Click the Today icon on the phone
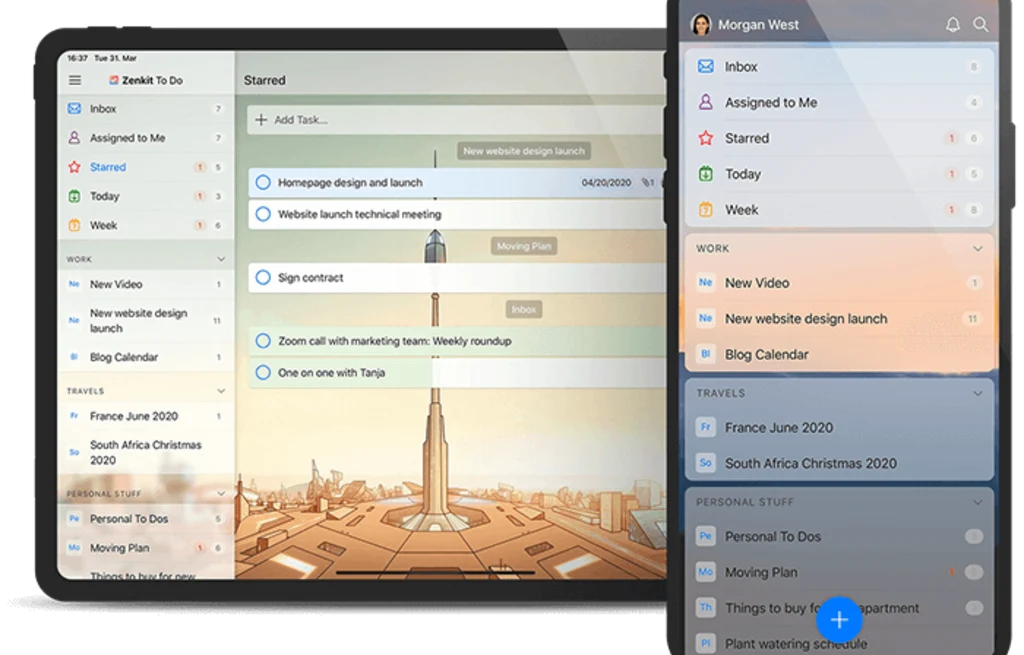This screenshot has height=655, width=1024. (x=706, y=174)
